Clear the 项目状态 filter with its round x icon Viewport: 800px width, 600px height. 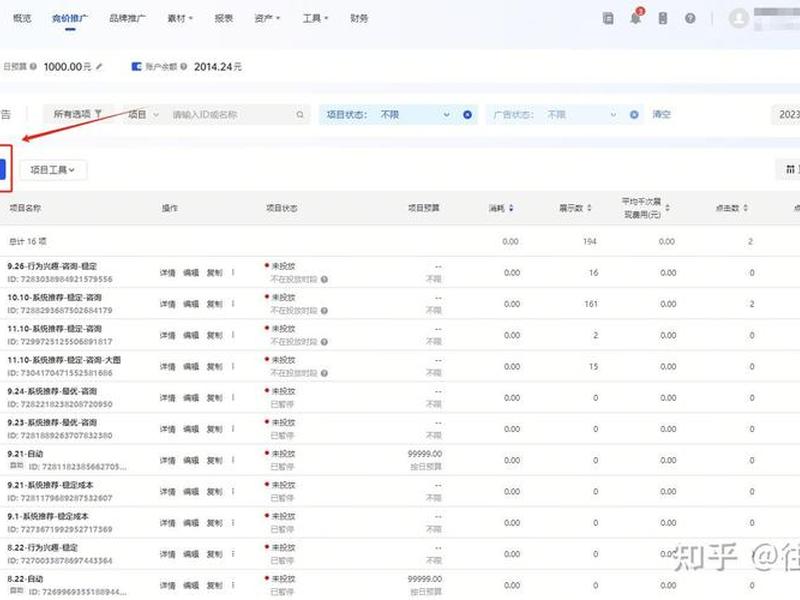click(467, 115)
